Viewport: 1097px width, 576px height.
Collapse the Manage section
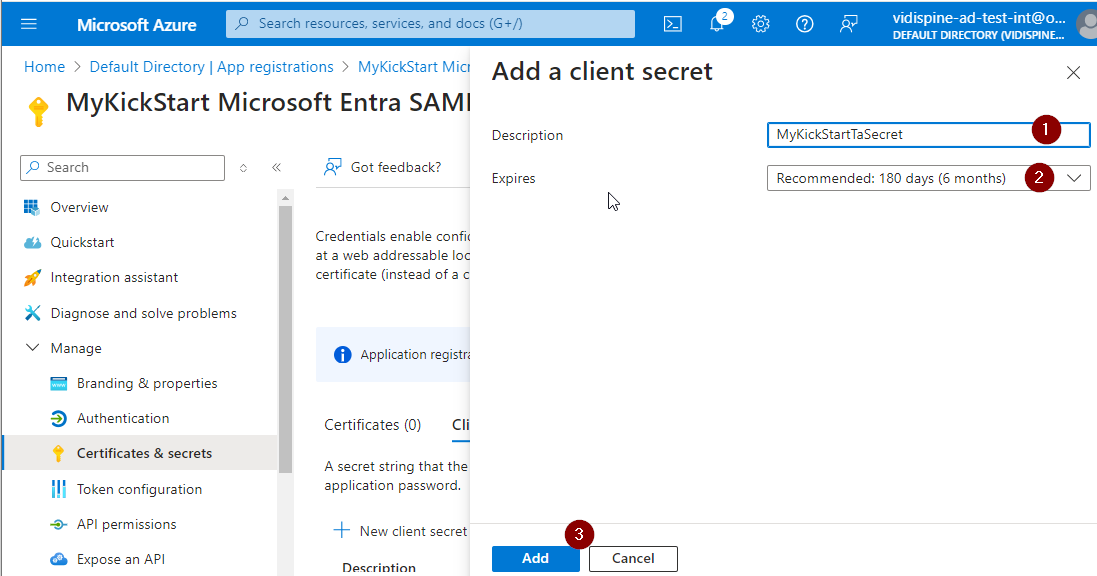pos(32,348)
